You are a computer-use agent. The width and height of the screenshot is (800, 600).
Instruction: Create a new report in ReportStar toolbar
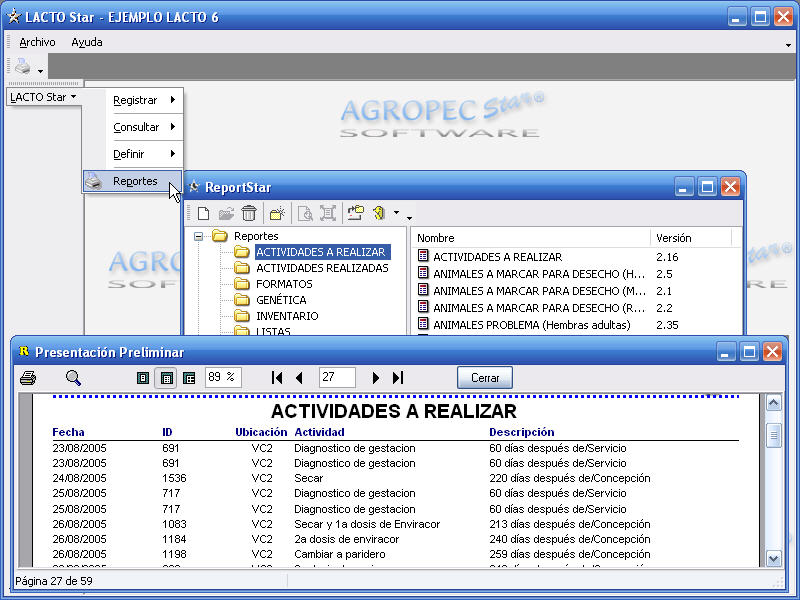(204, 213)
